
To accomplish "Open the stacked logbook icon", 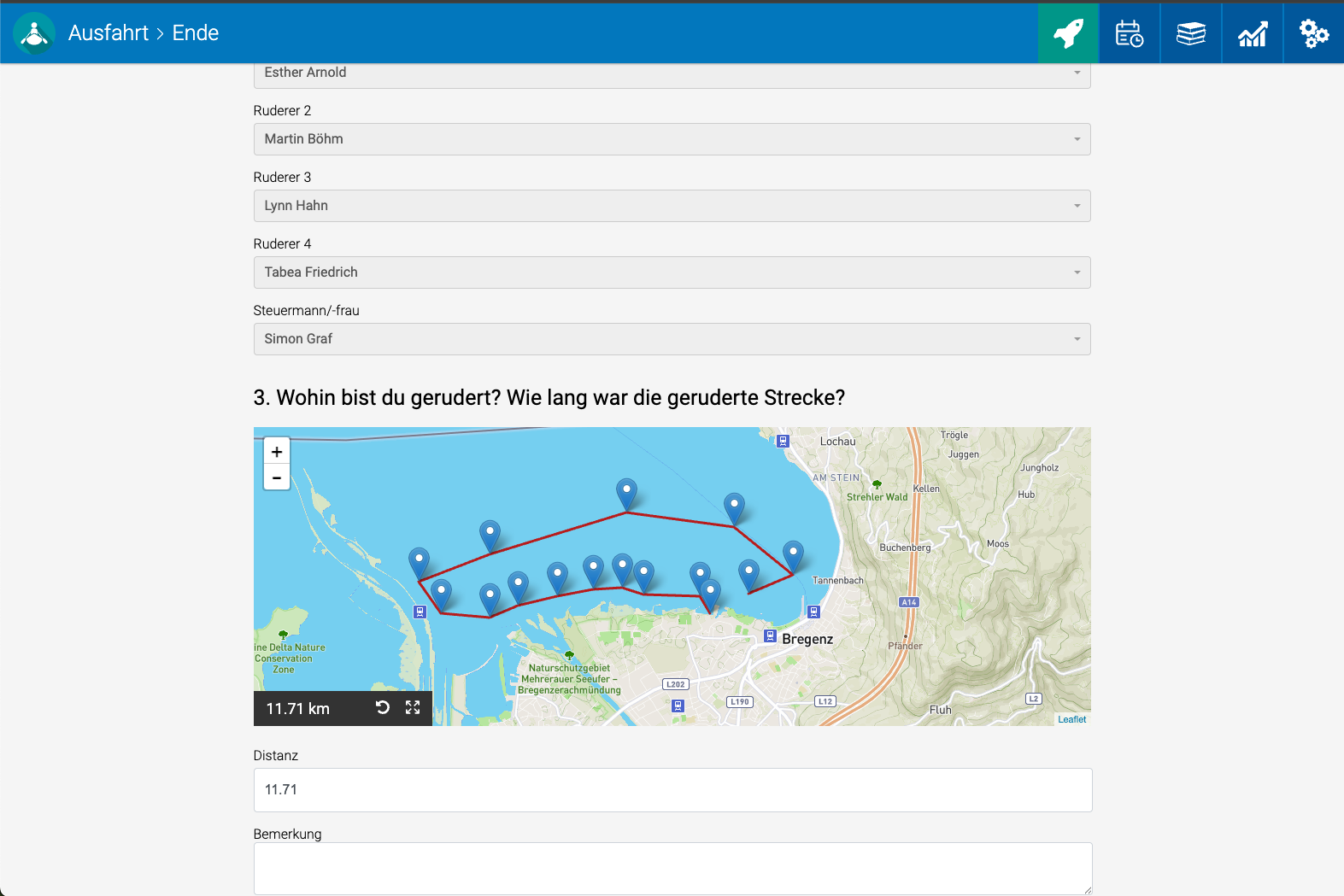I will (x=1190, y=33).
